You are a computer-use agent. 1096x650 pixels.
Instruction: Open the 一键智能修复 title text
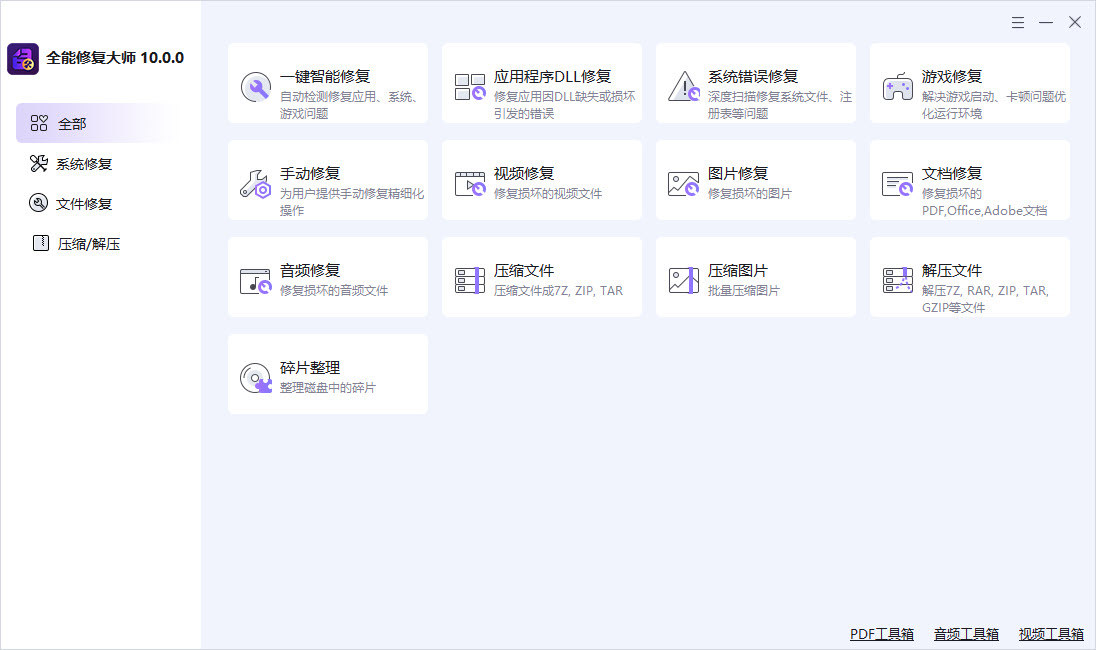pyautogui.click(x=325, y=76)
